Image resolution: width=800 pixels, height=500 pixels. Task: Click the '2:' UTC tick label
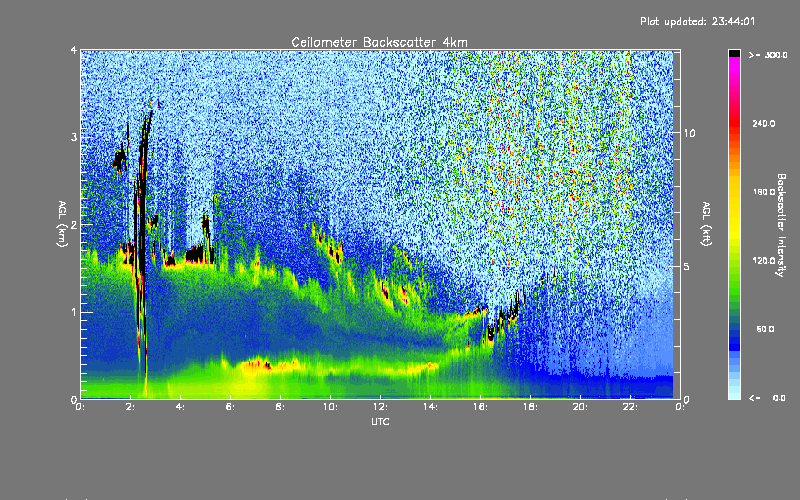131,407
